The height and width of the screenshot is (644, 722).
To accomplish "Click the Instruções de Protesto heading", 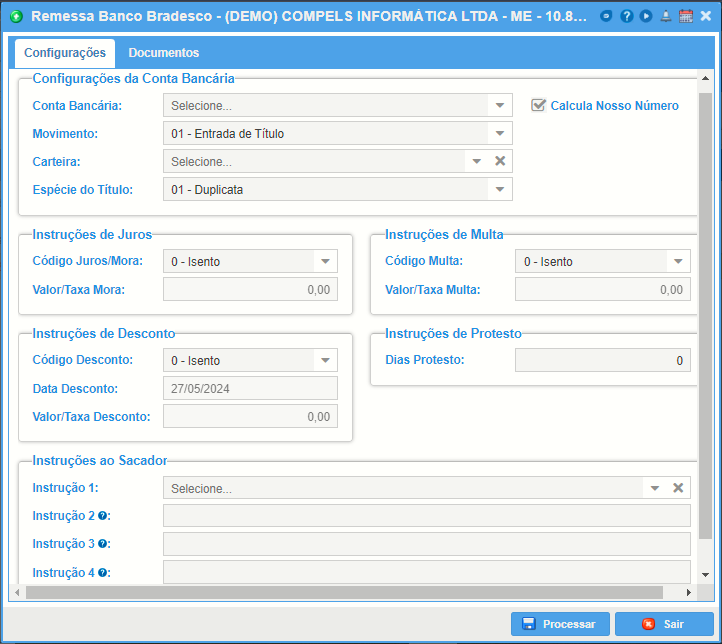I will click(x=453, y=334).
